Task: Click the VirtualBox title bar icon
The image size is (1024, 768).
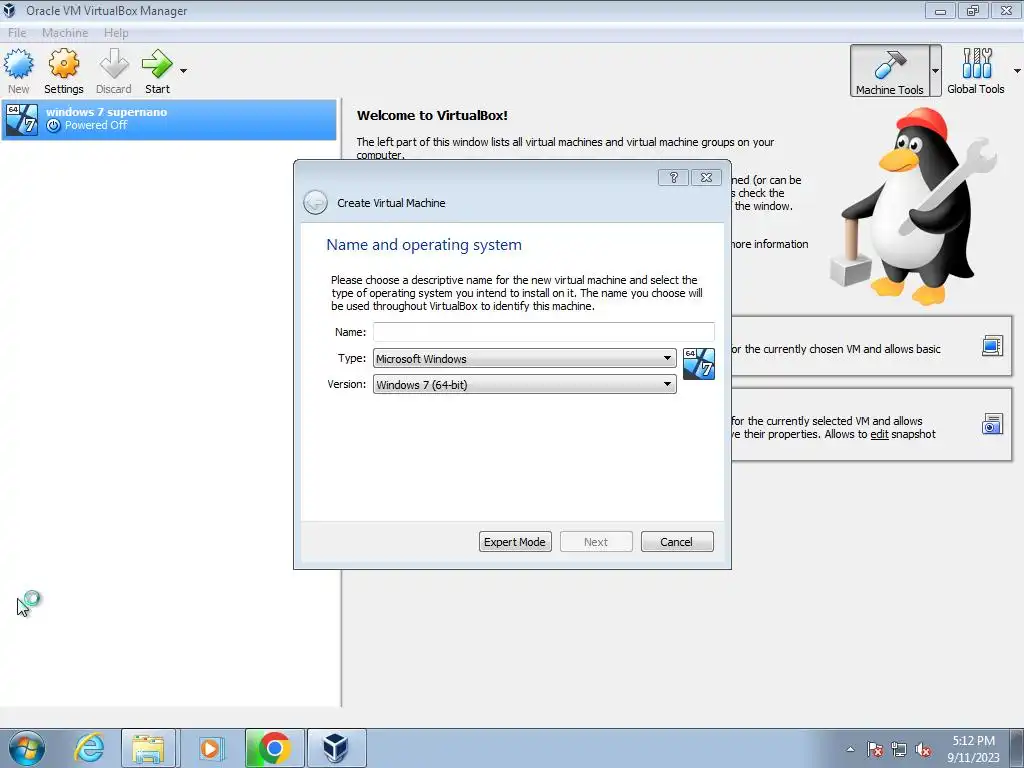Action: point(9,10)
